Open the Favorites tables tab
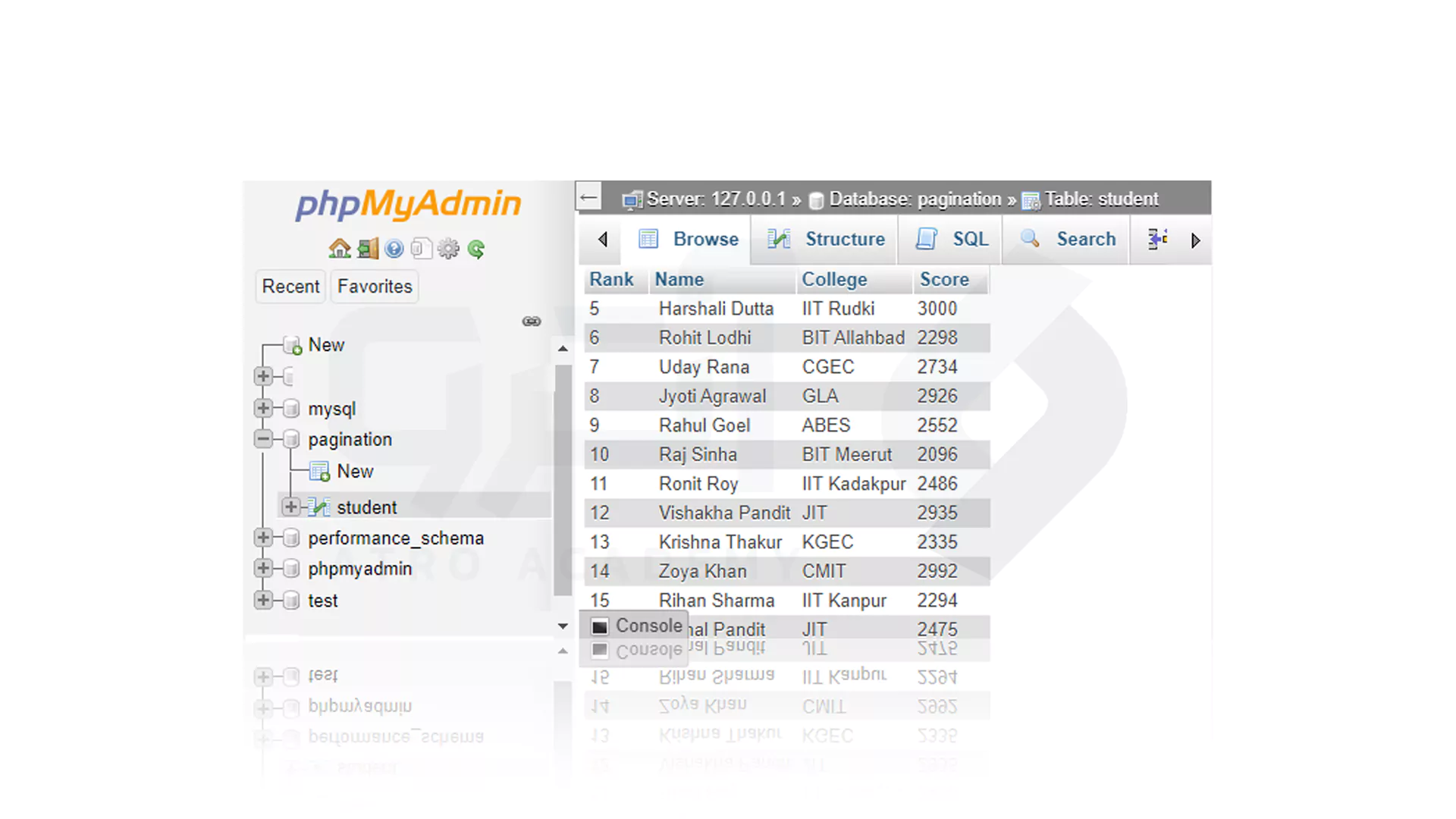Image resolution: width=1456 pixels, height=819 pixels. tap(375, 287)
